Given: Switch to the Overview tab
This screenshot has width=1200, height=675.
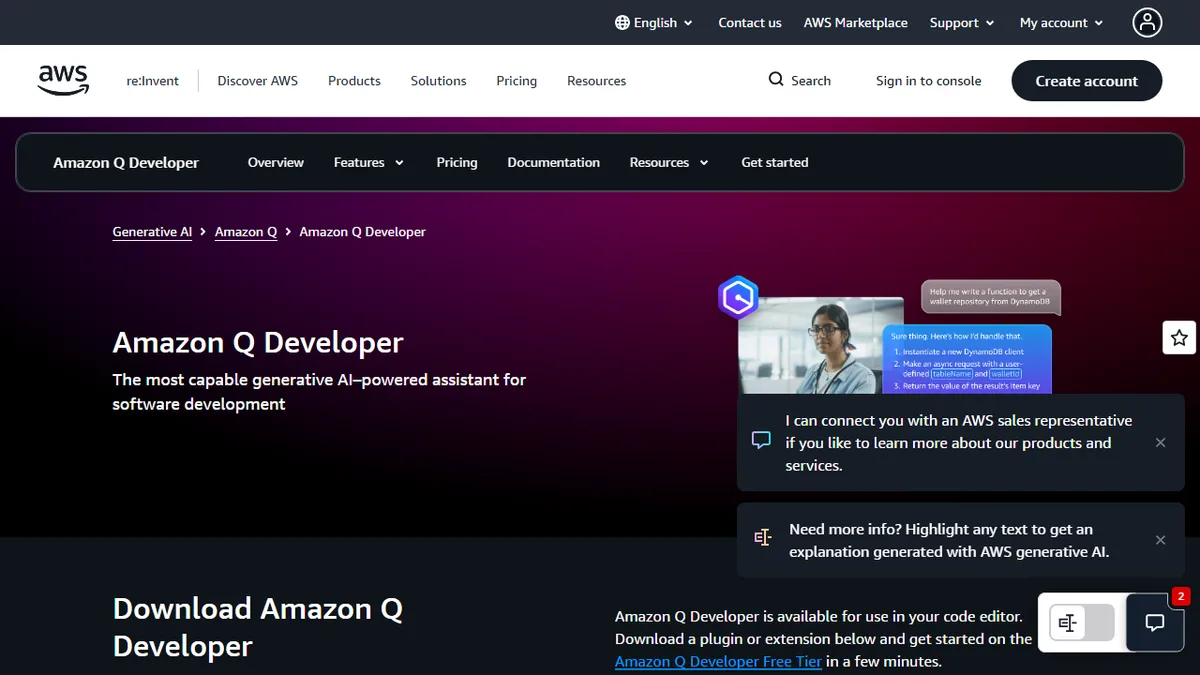Looking at the screenshot, I should point(276,162).
